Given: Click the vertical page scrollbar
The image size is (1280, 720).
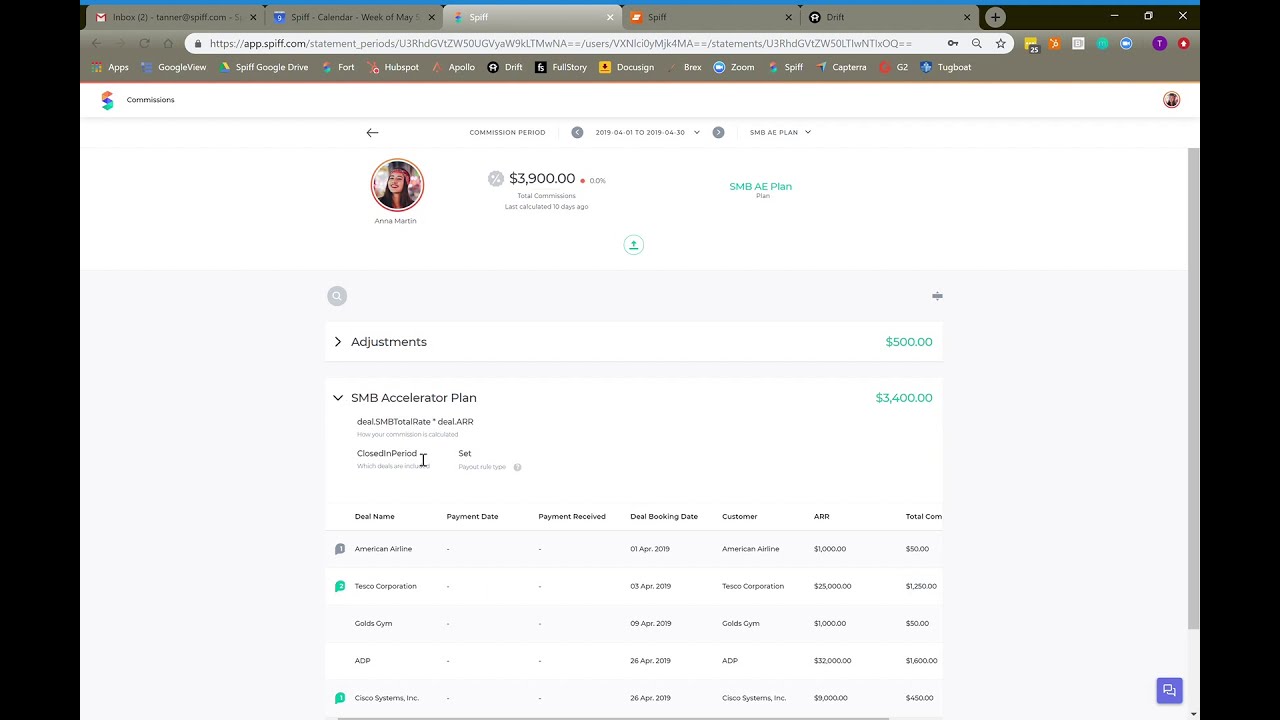Looking at the screenshot, I should tap(1193, 390).
